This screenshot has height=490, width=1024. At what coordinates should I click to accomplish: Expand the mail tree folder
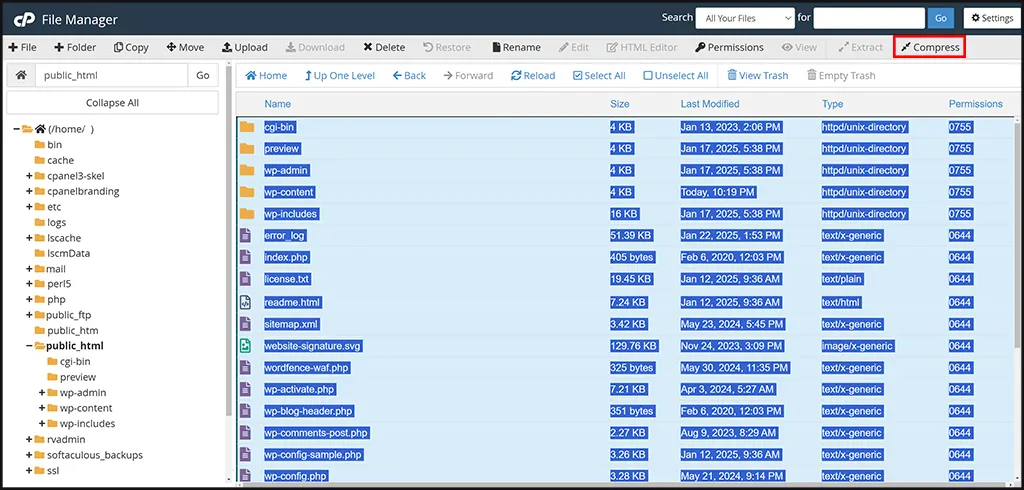(x=29, y=269)
